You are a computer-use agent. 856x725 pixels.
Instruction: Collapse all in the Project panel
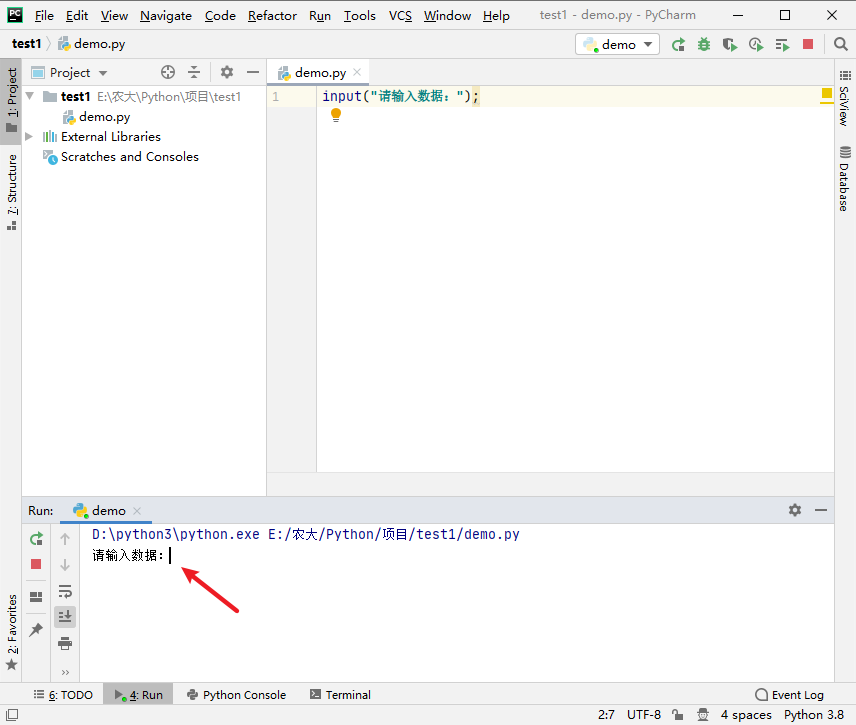(x=194, y=72)
